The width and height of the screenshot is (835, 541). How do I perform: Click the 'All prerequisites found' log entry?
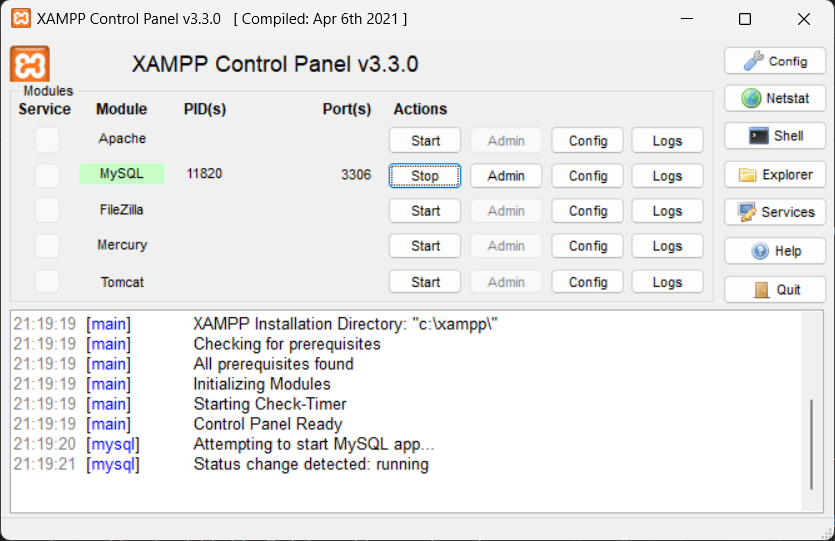273,364
